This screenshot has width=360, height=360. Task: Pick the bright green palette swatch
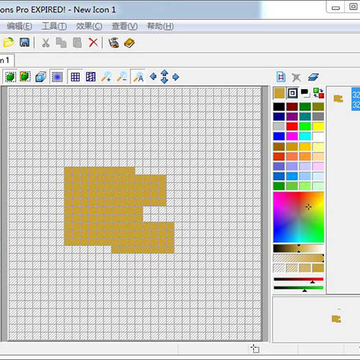point(305,126)
